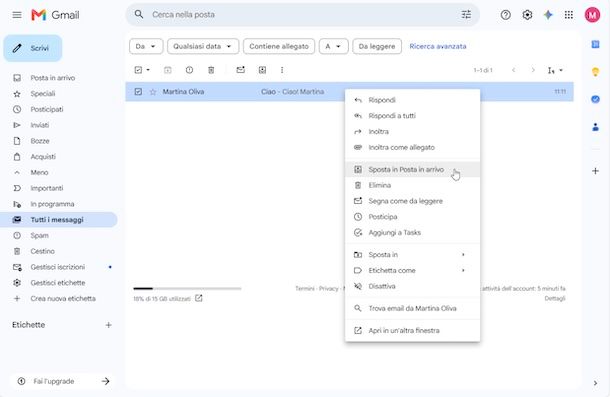This screenshot has width=610, height=397.
Task: Choose Inoltra in context menu
Action: 412,132
